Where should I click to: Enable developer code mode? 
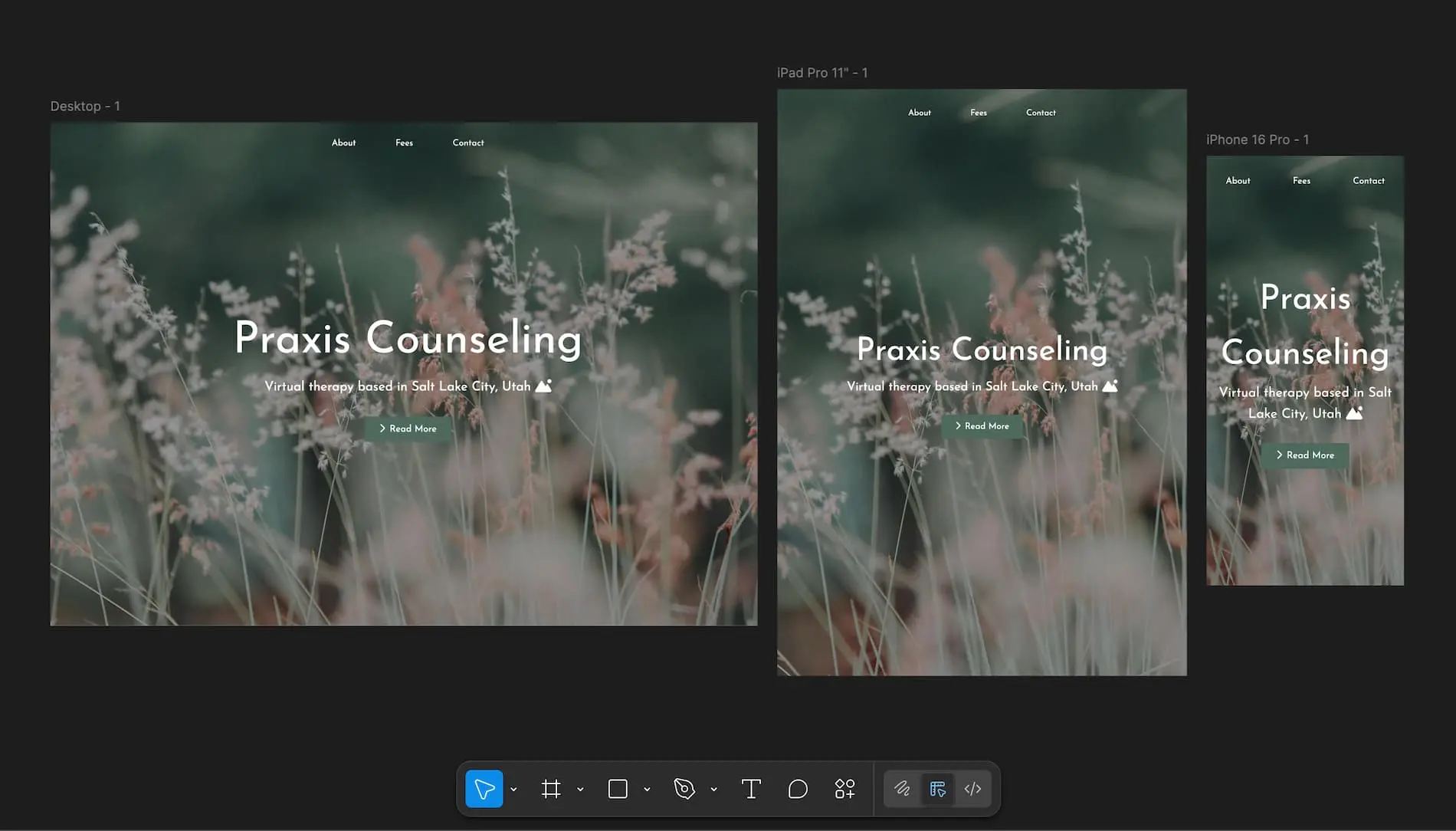(972, 788)
